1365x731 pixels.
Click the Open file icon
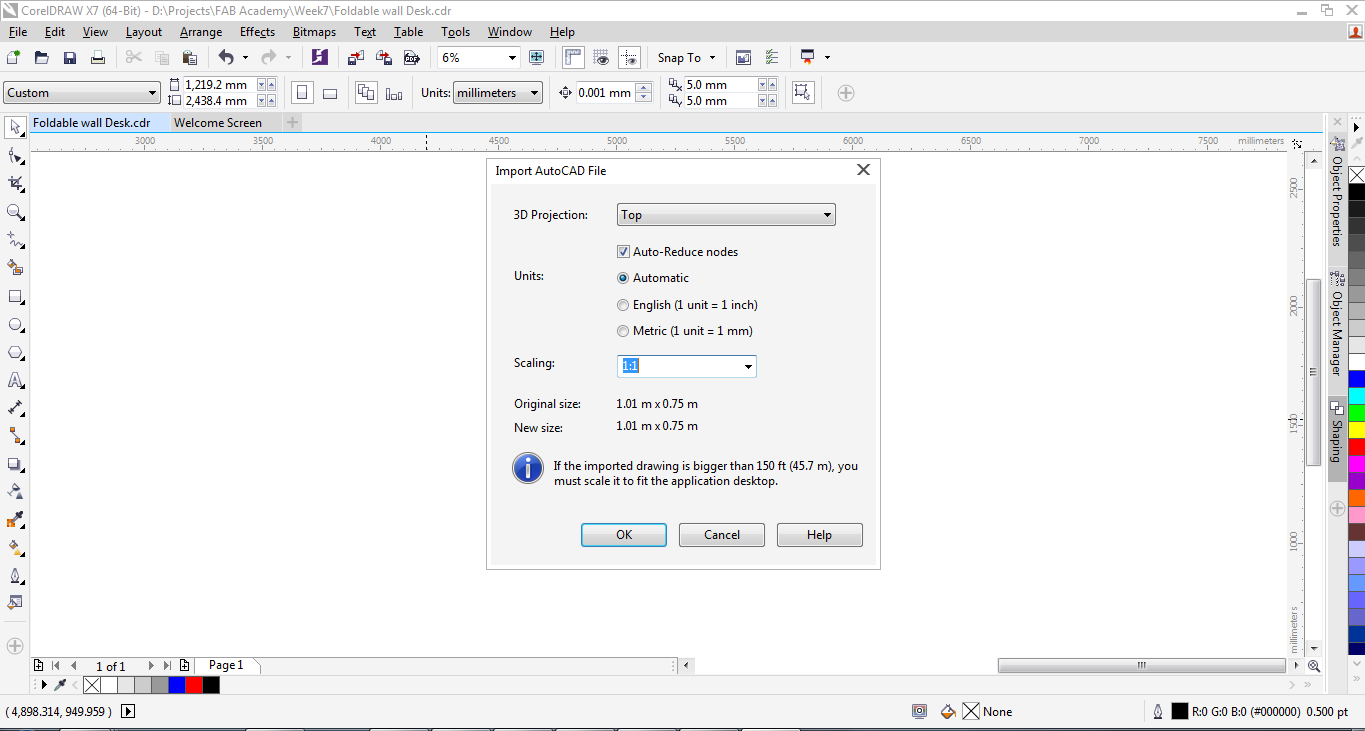point(42,57)
